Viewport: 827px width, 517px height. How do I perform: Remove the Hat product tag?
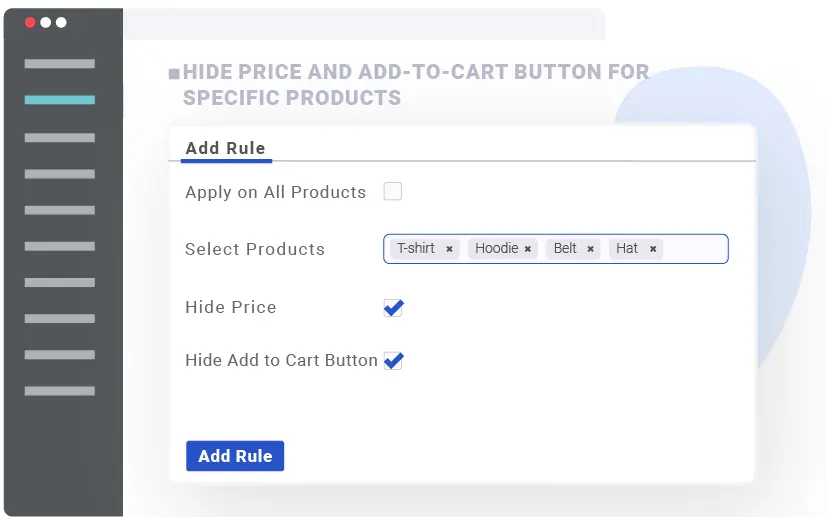[652, 249]
